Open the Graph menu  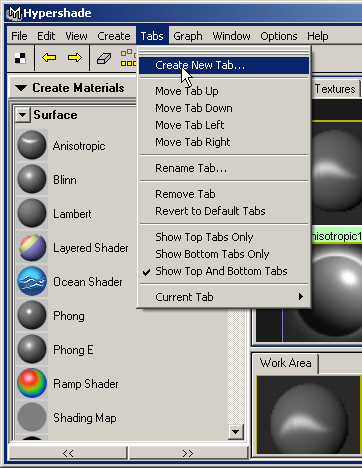188,36
